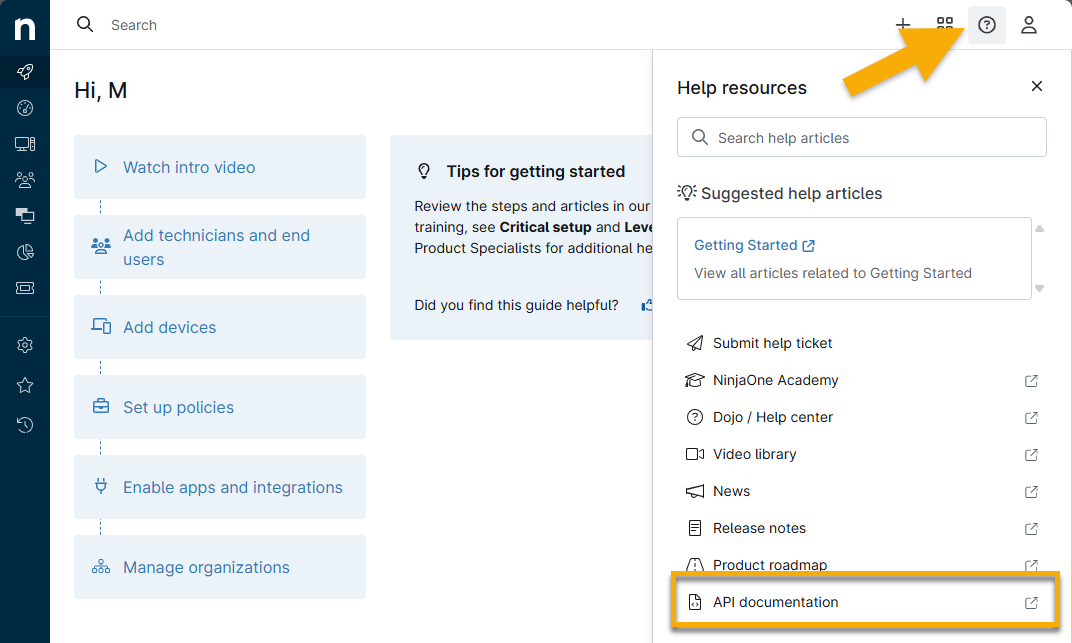This screenshot has height=643, width=1072.
Task: Click the plus add icon in header
Action: click(902, 25)
